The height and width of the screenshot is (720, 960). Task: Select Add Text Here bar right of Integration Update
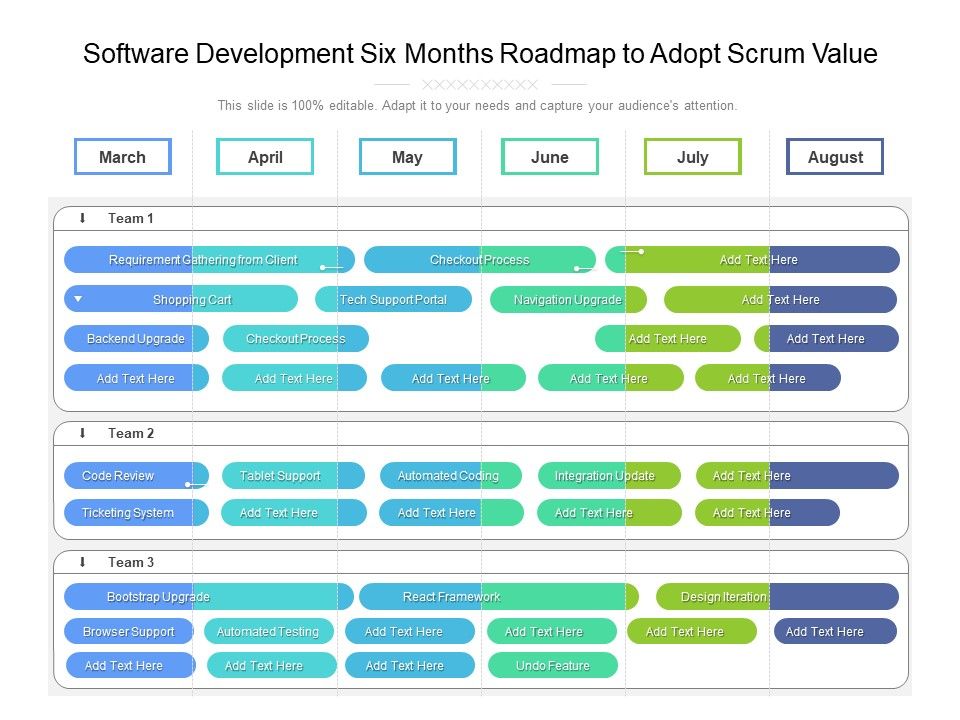(797, 476)
